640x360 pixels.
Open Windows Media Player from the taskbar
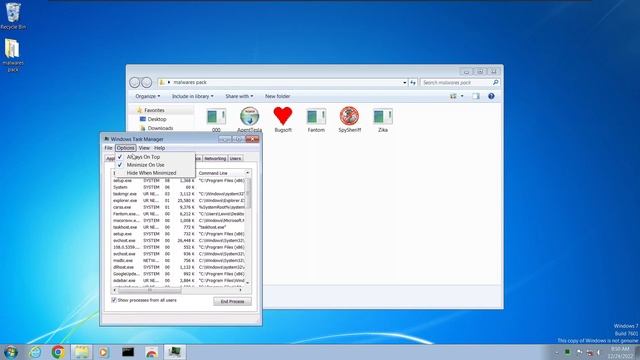point(104,352)
